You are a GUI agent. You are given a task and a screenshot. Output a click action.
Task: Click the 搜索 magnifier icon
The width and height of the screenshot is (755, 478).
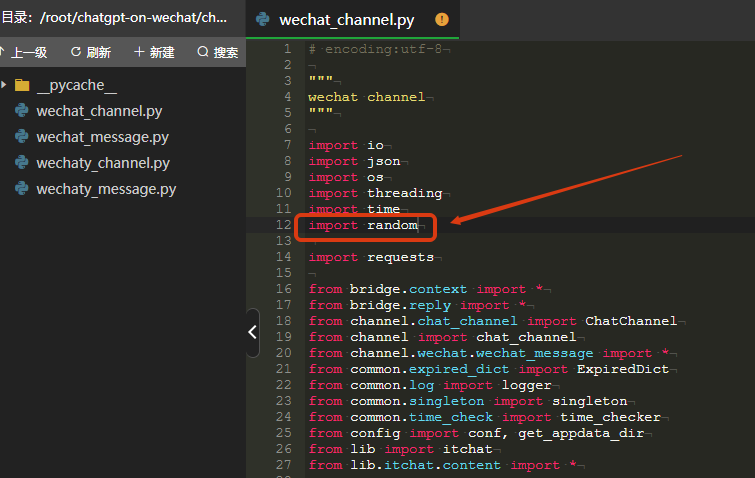pos(203,52)
